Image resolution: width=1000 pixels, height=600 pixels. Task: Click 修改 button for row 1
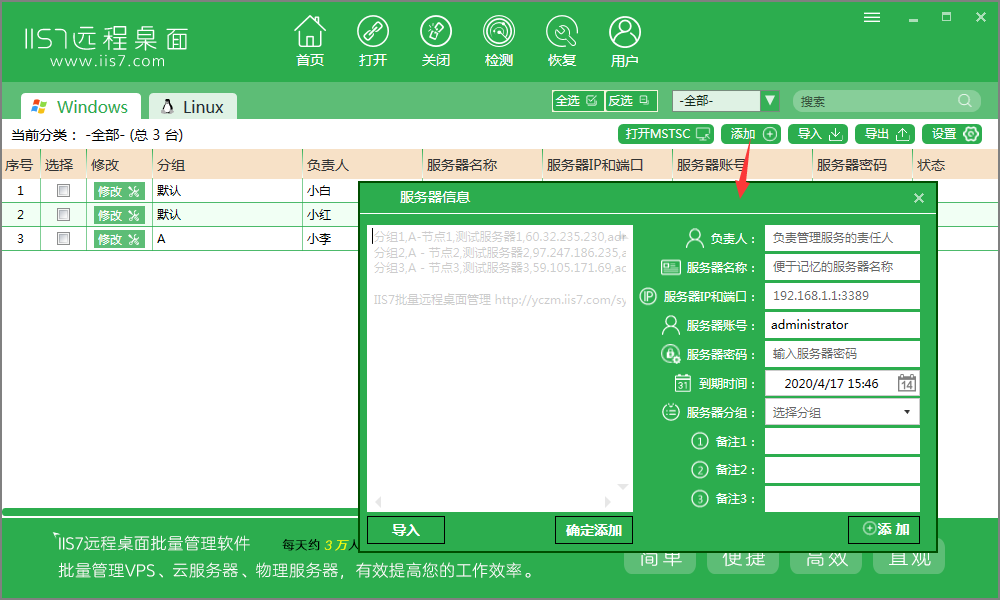point(119,191)
